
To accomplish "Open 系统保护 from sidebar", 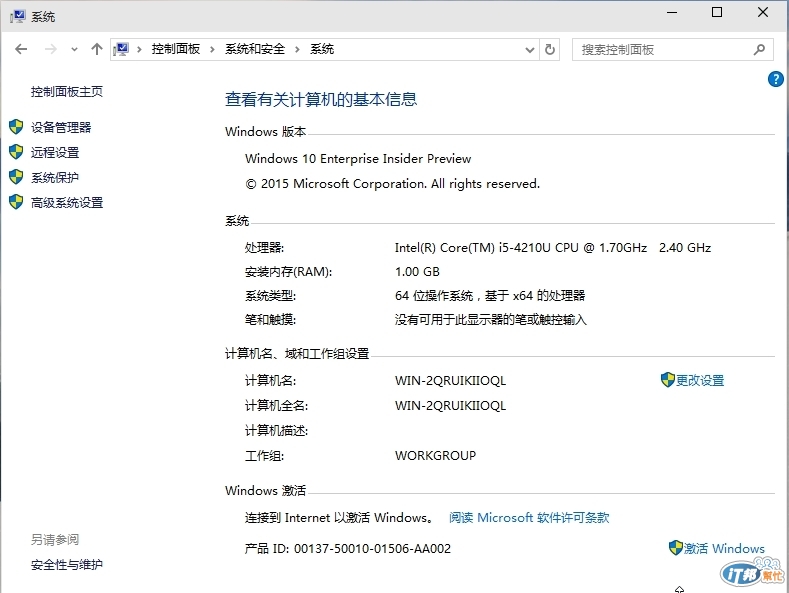I will click(x=55, y=178).
